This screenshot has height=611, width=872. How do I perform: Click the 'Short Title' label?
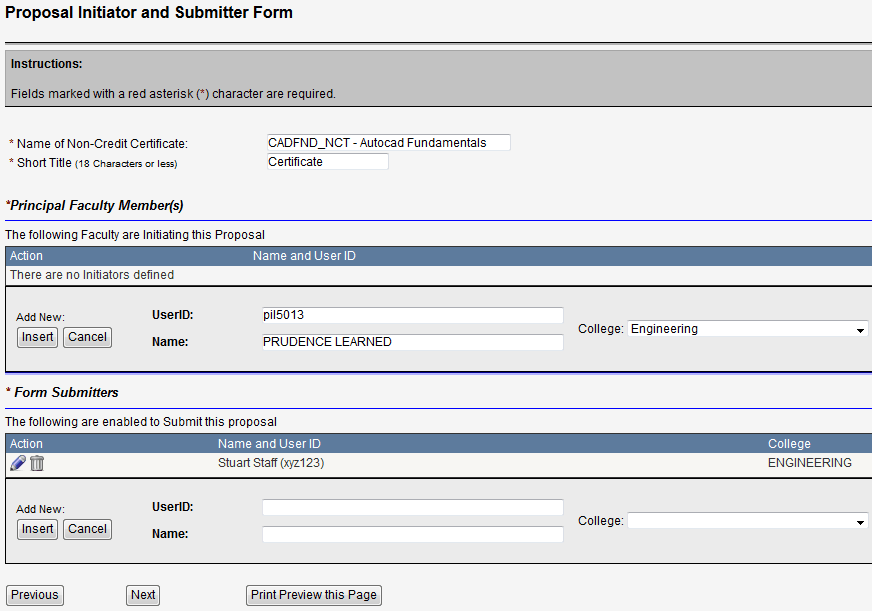click(x=44, y=163)
